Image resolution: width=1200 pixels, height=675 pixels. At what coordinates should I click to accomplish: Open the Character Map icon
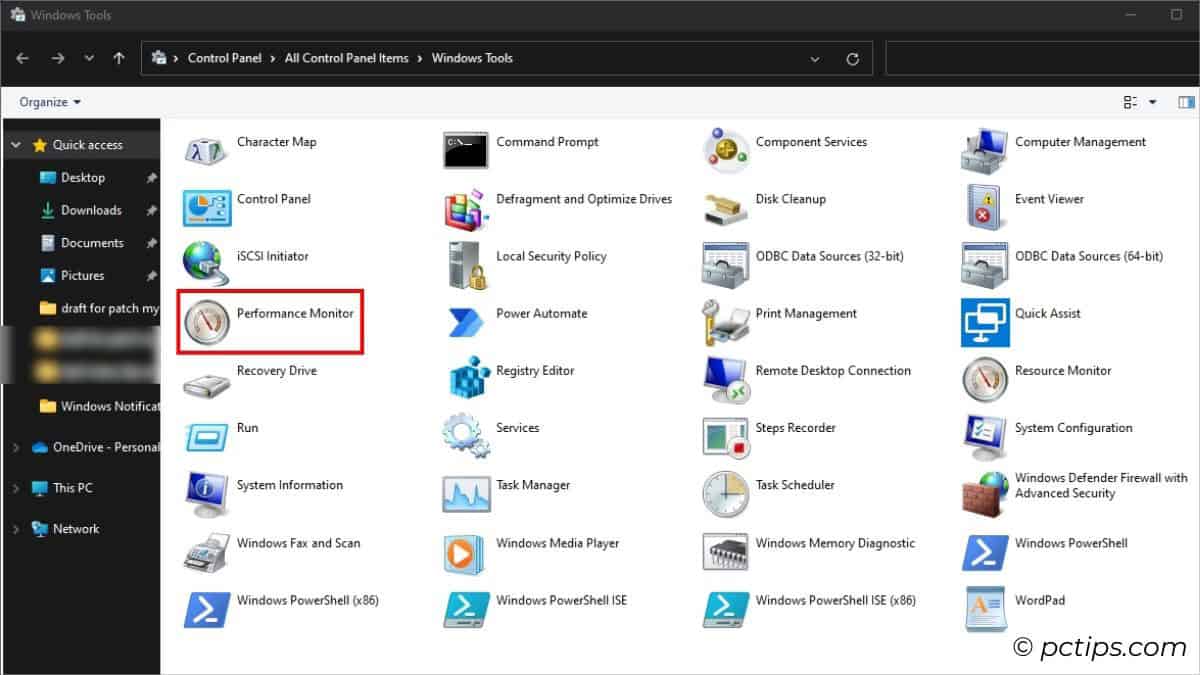tap(207, 151)
